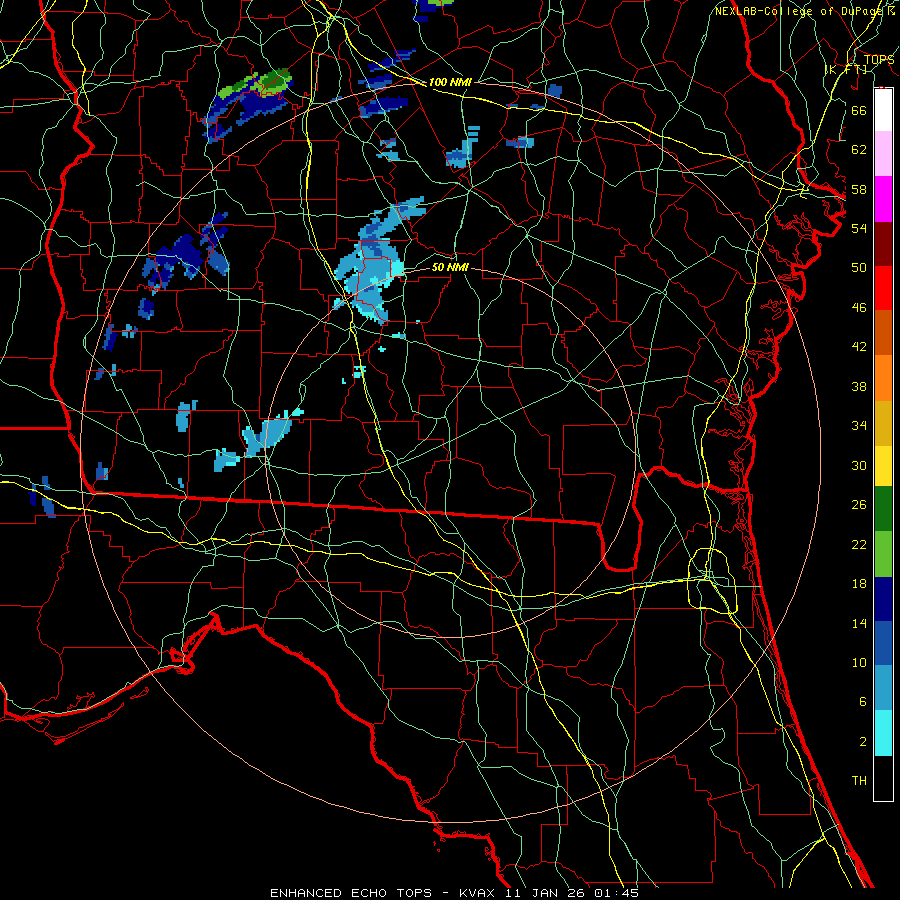Viewport: 900px width, 900px height.
Task: Select the medium blue legend band
Action: click(x=883, y=643)
